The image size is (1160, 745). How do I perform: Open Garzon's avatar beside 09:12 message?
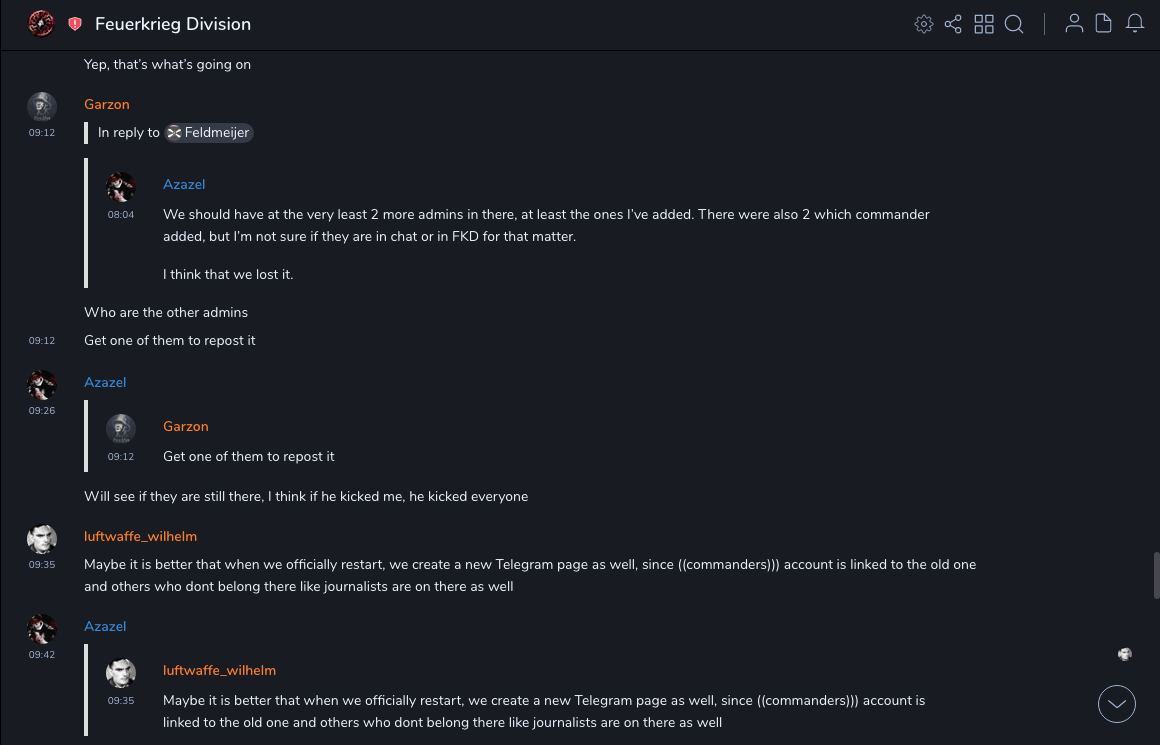42,107
